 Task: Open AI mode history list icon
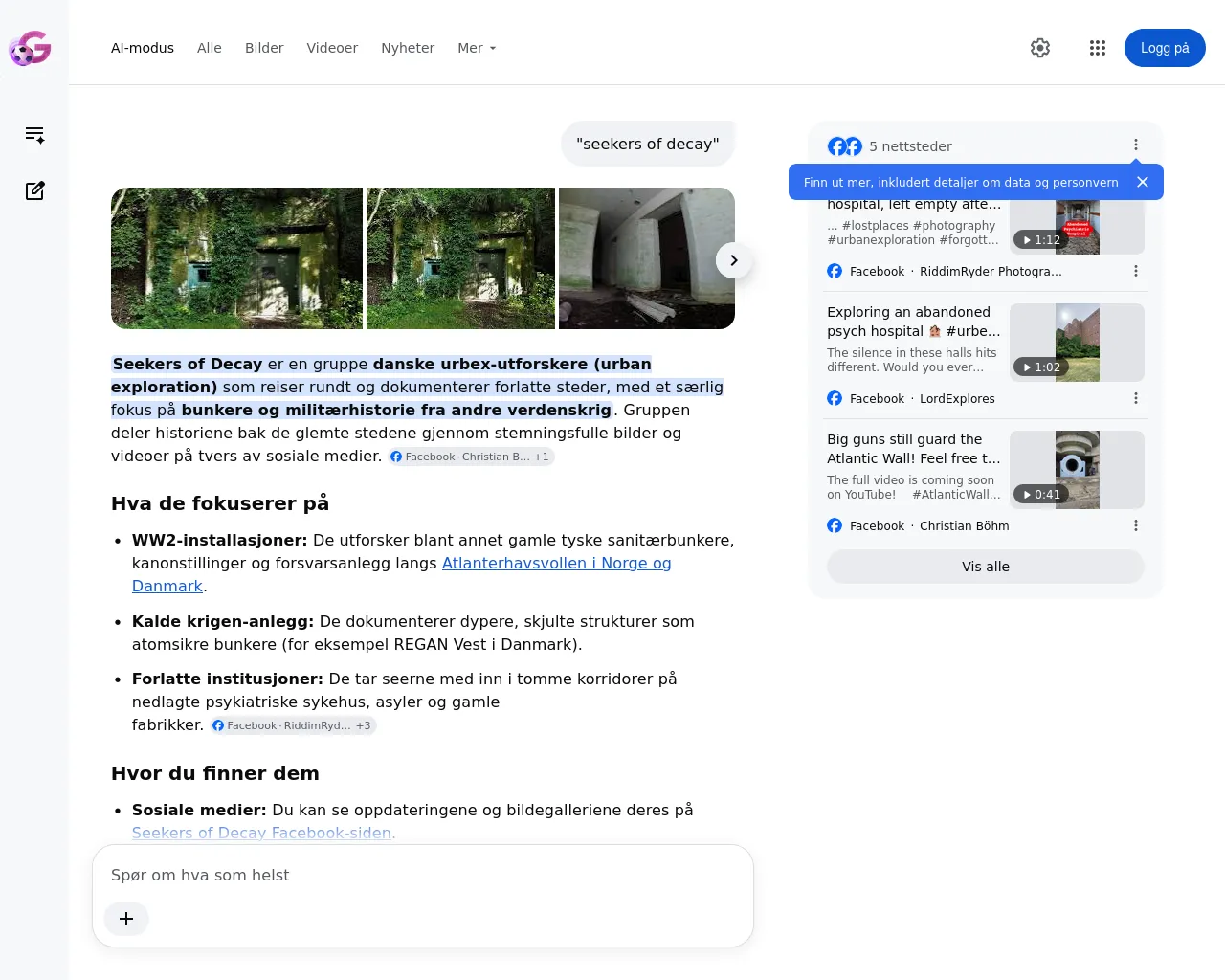[x=34, y=135]
